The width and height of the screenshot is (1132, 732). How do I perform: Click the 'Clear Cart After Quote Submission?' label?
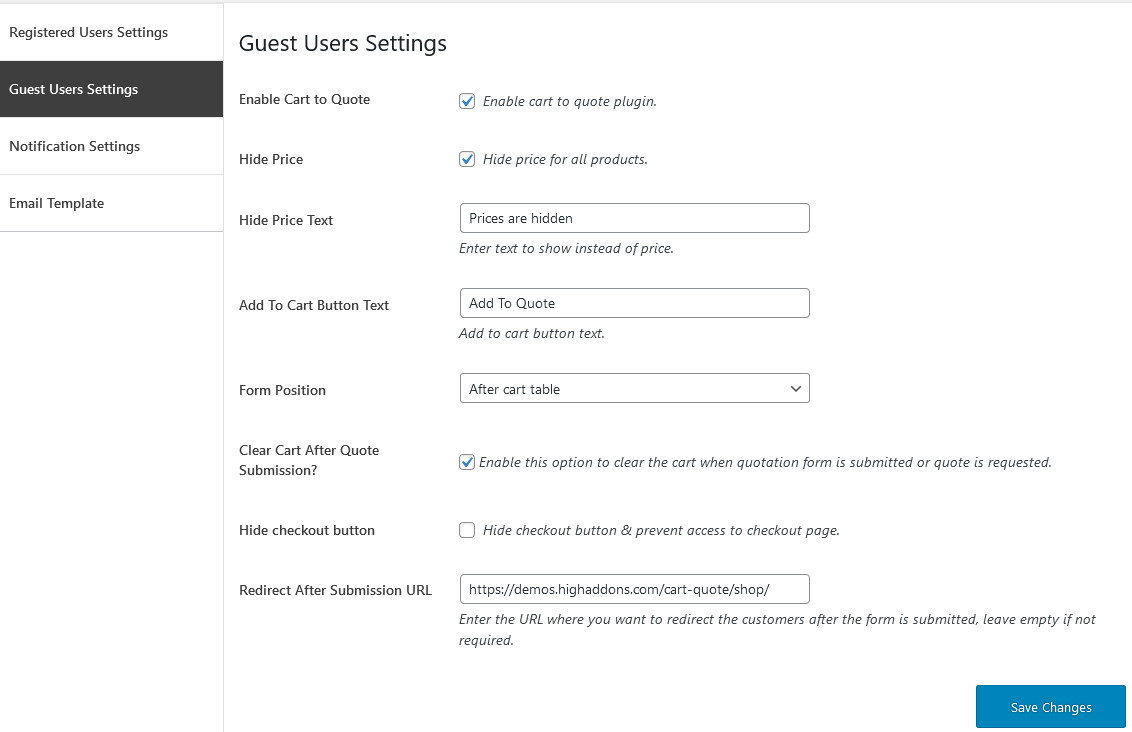(x=309, y=460)
